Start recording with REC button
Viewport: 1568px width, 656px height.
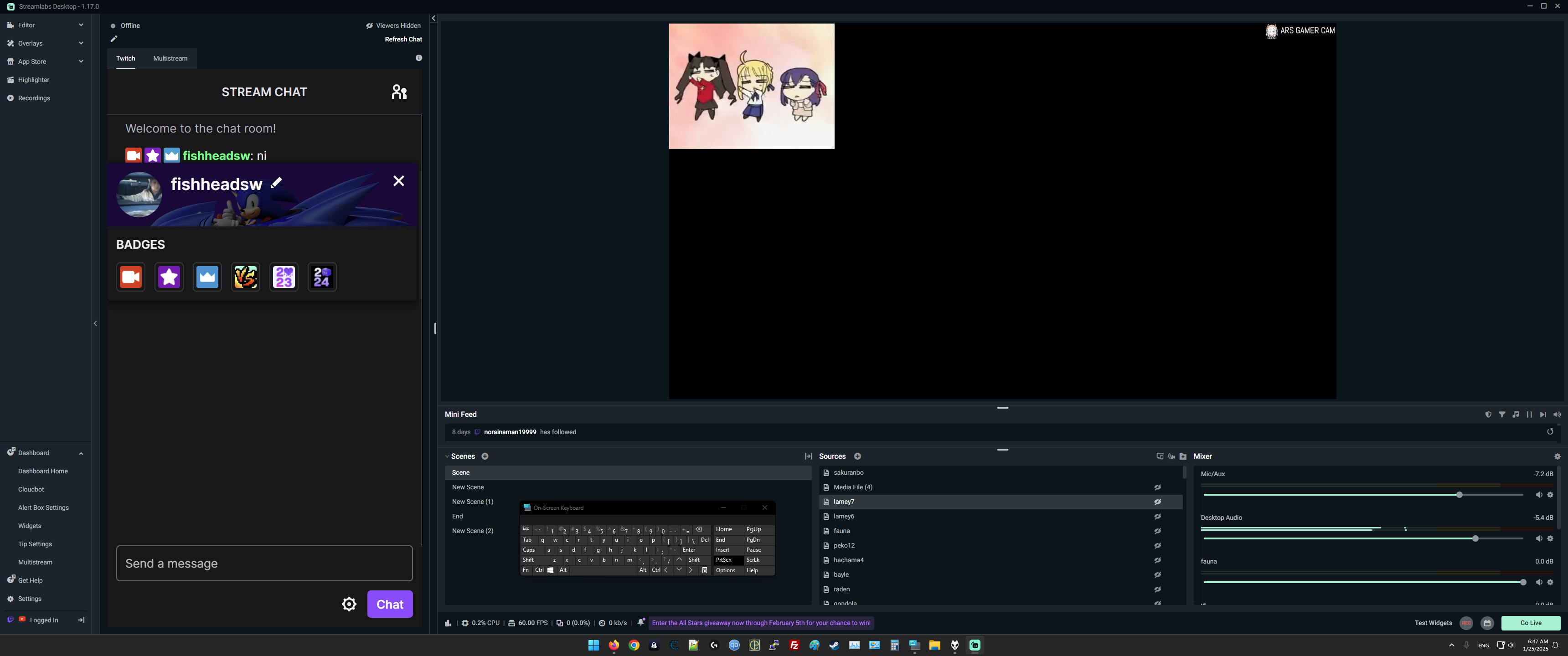[x=1466, y=623]
